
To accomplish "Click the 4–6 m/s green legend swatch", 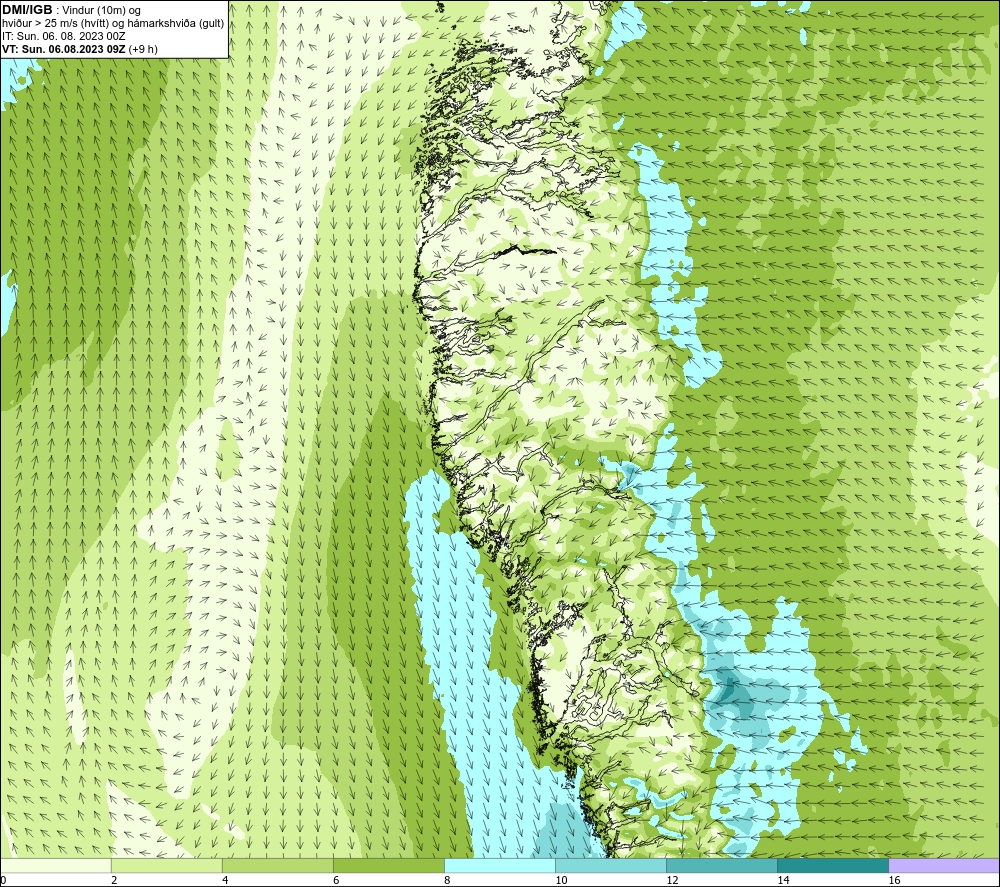I will pyautogui.click(x=277, y=865).
